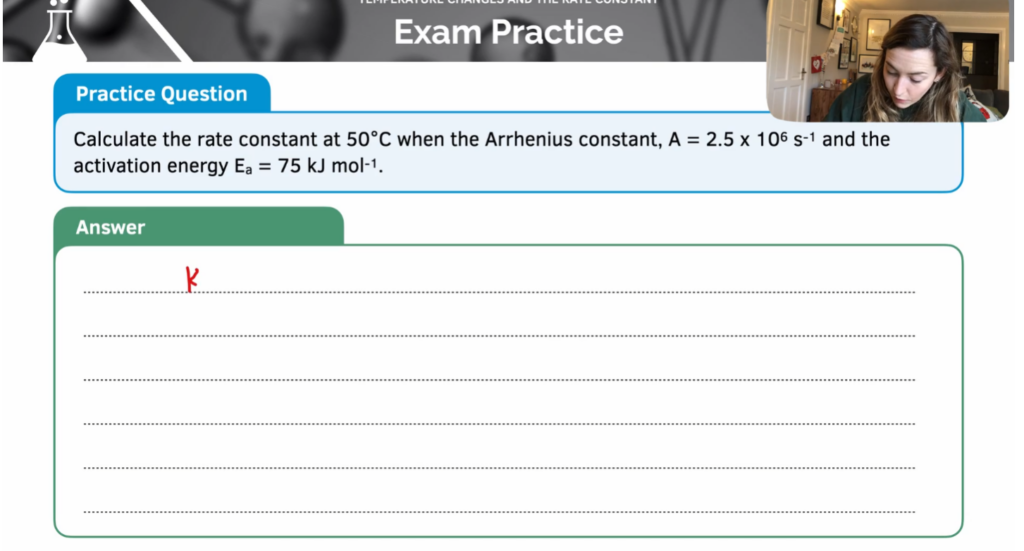
Task: Click the red handwritten k letter
Action: 191,279
